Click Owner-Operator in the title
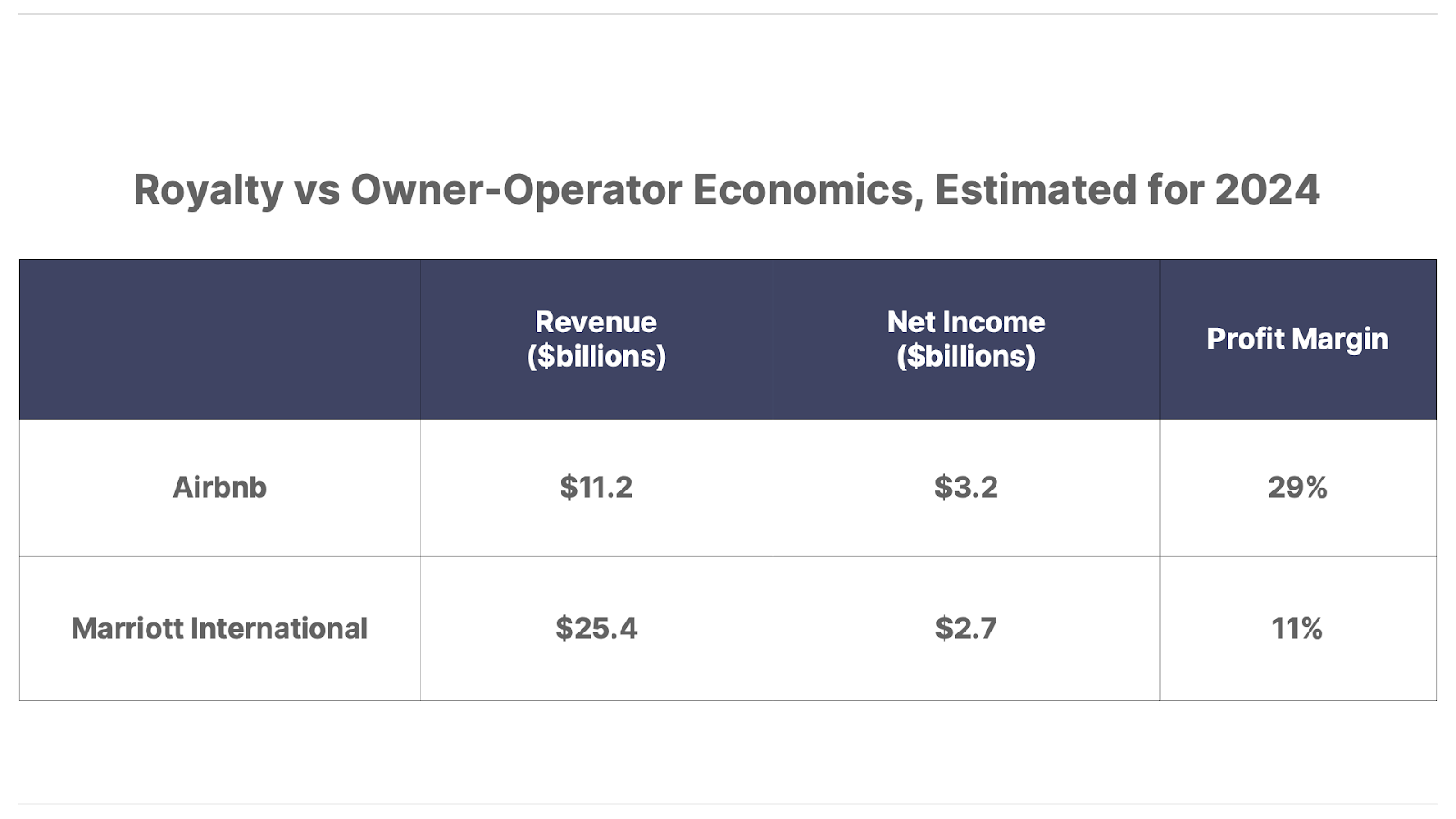 click(517, 190)
